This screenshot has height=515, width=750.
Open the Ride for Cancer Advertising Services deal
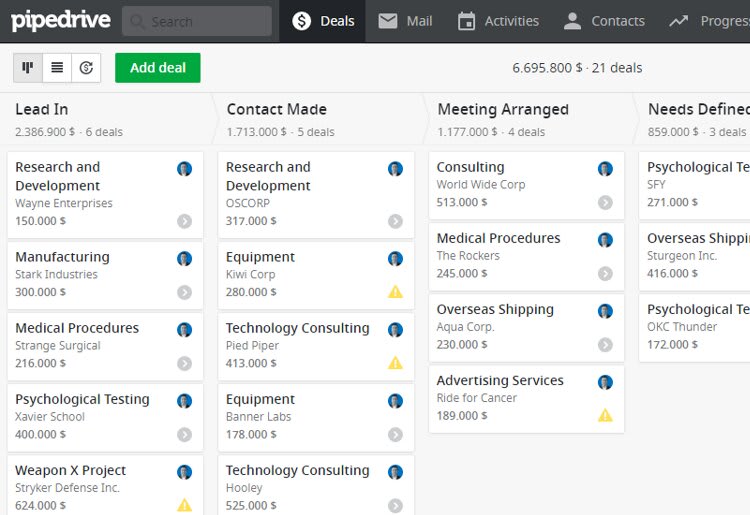[527, 399]
